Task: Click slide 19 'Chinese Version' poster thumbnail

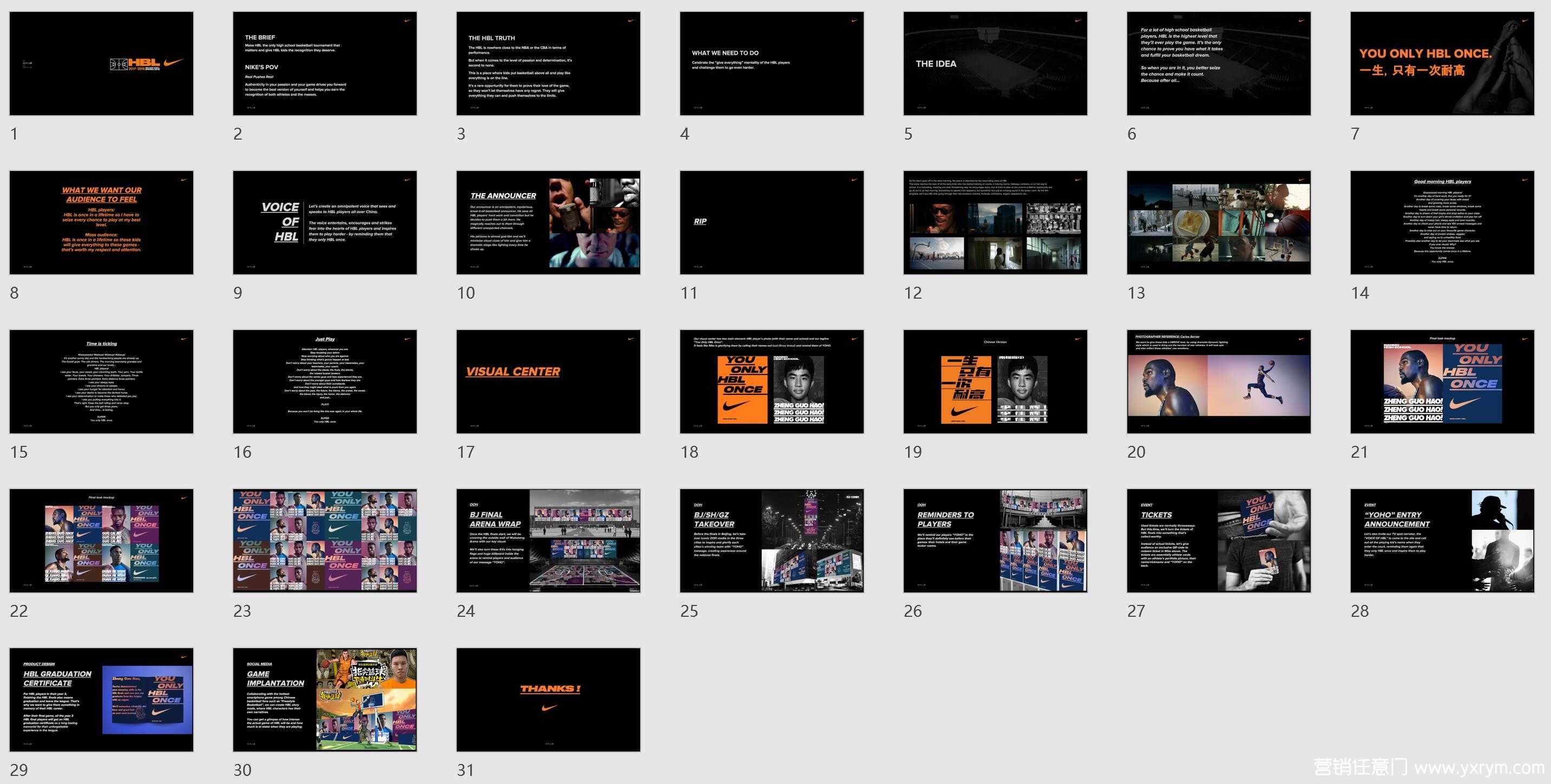Action: [995, 381]
